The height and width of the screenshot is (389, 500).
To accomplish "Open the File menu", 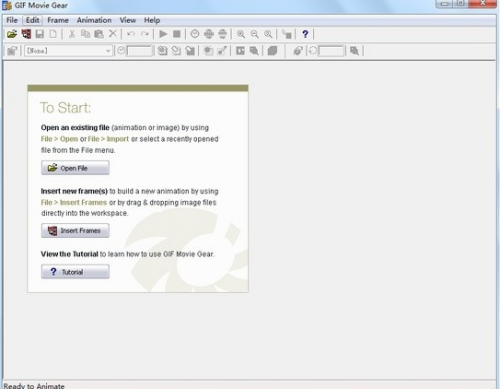I will [x=12, y=20].
